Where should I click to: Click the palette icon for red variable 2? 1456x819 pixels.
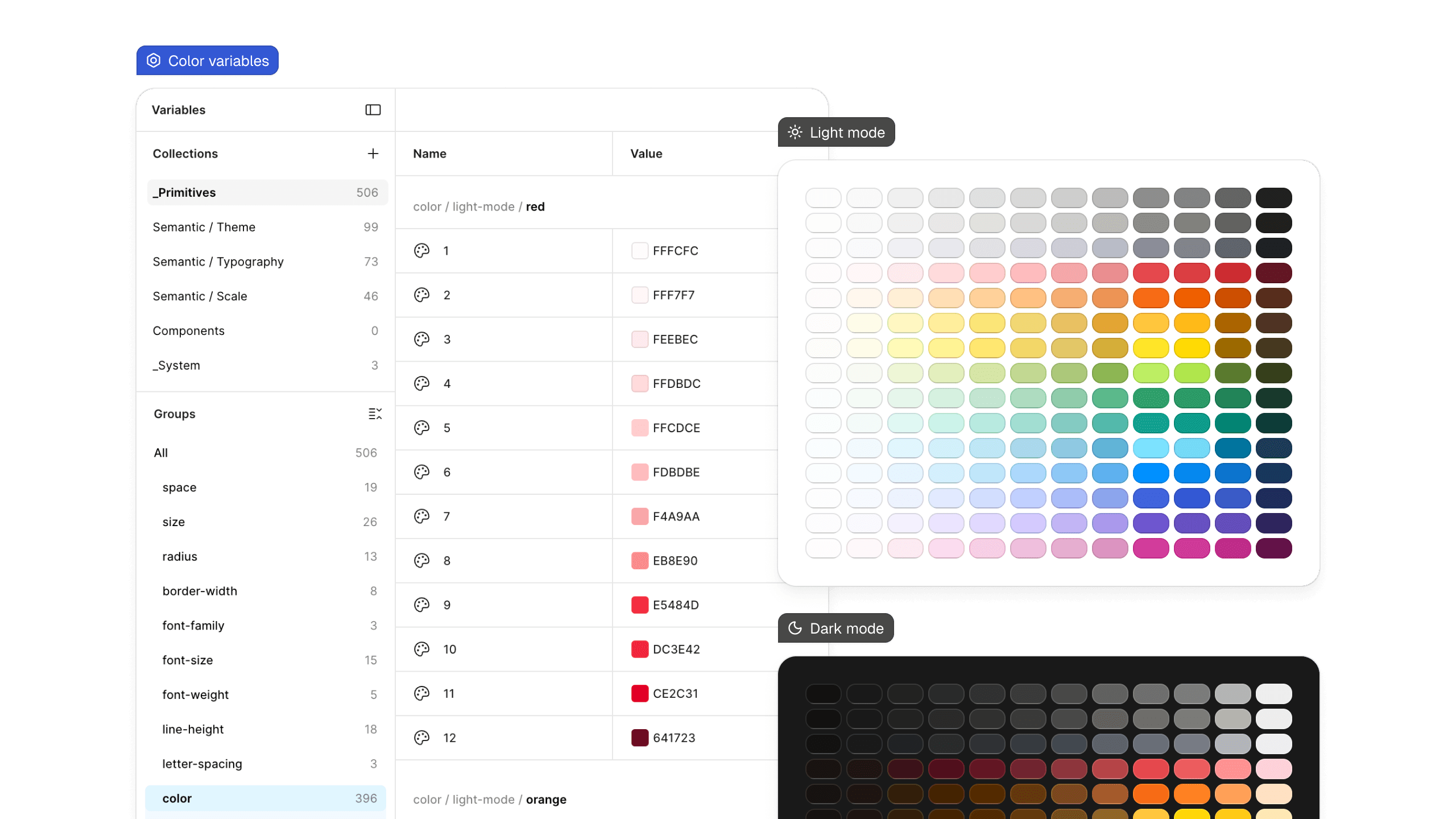[422, 295]
